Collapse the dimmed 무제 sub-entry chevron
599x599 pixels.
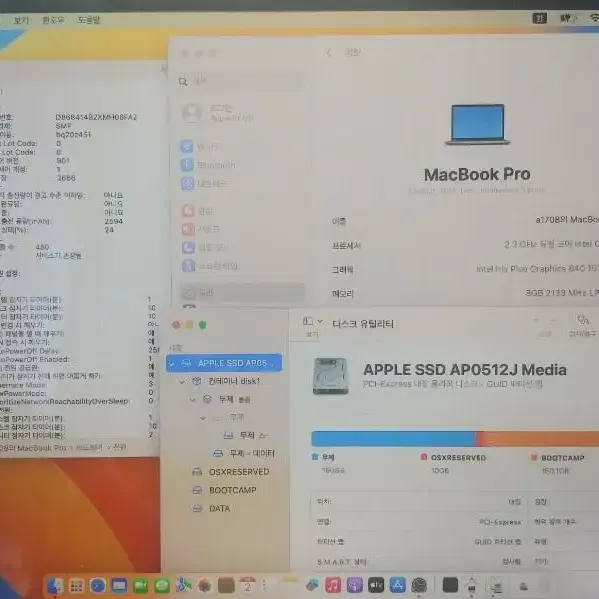[203, 418]
